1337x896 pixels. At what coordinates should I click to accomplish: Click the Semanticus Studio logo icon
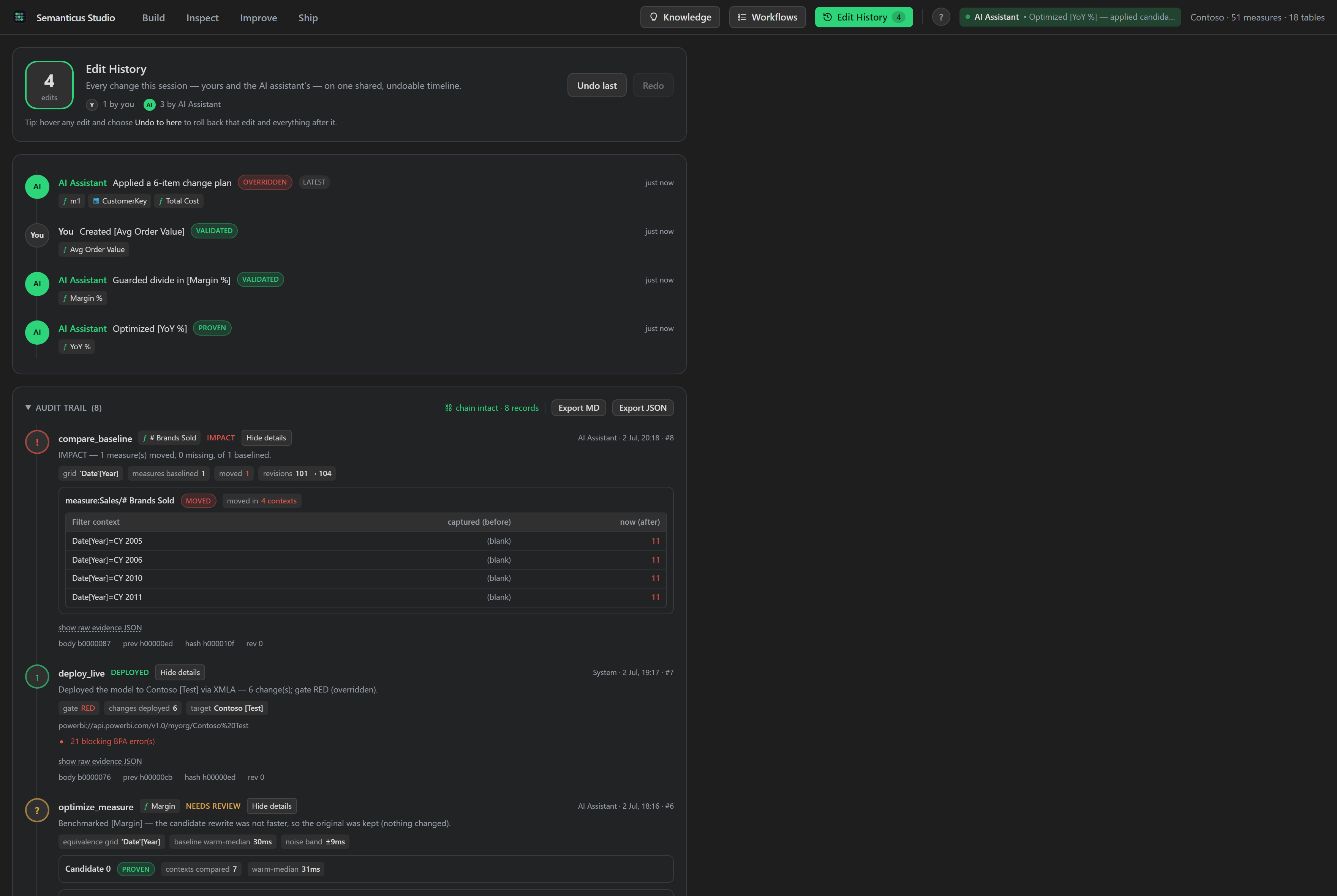tap(19, 17)
